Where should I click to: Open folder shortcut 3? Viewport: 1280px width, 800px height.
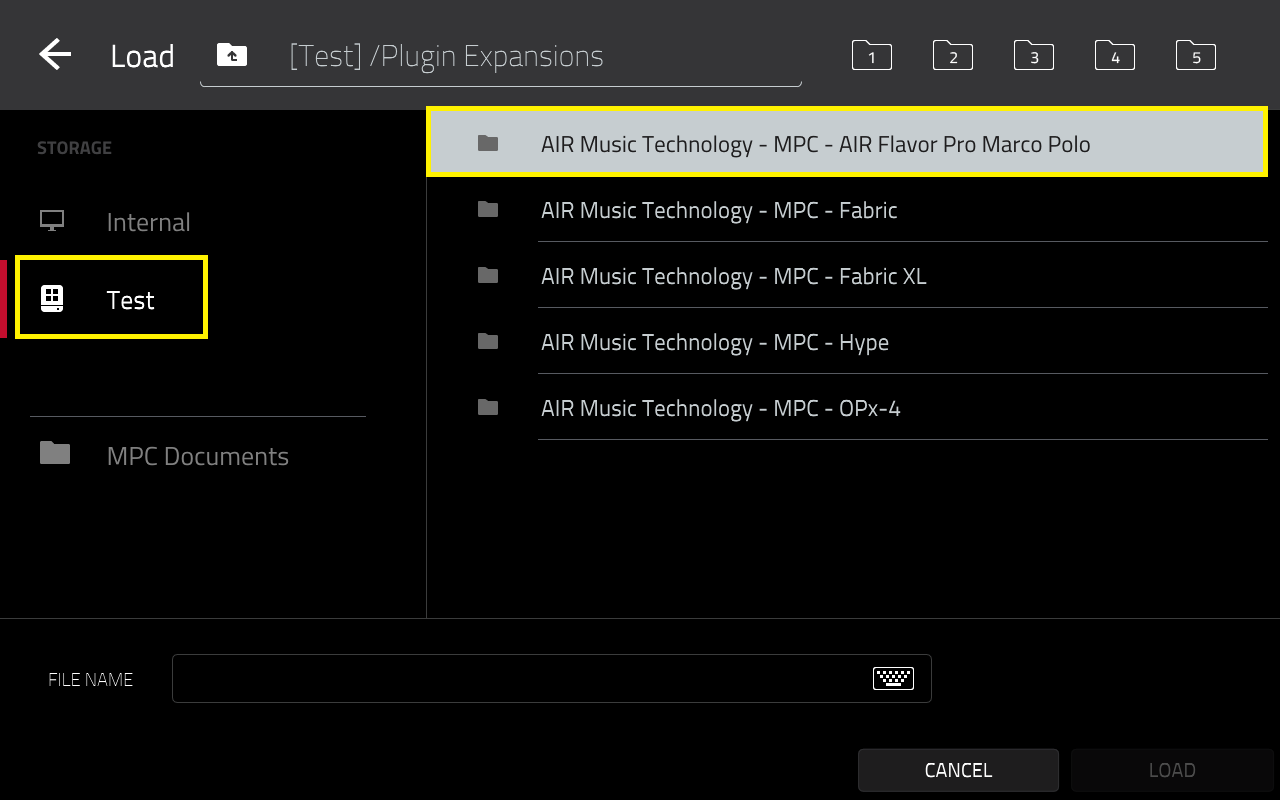(x=1033, y=55)
